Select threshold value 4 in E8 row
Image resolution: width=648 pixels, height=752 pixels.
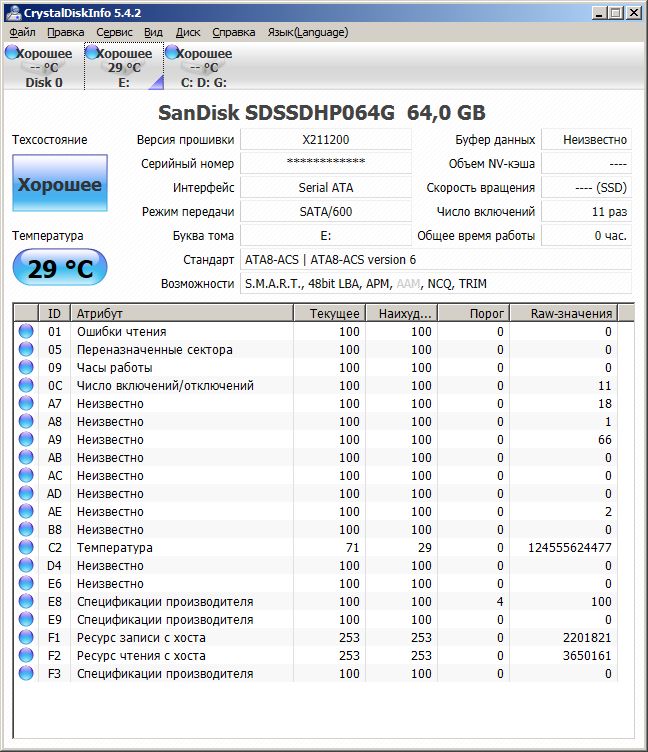(x=500, y=601)
